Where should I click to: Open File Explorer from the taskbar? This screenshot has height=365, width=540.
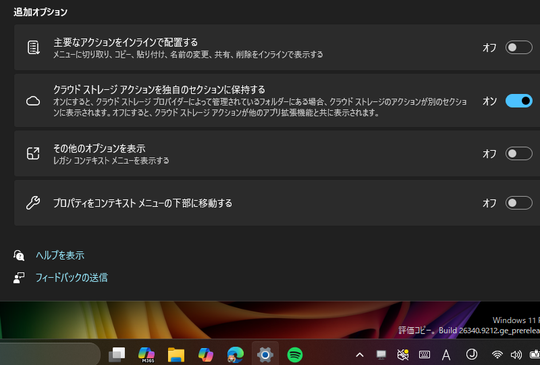coord(176,355)
